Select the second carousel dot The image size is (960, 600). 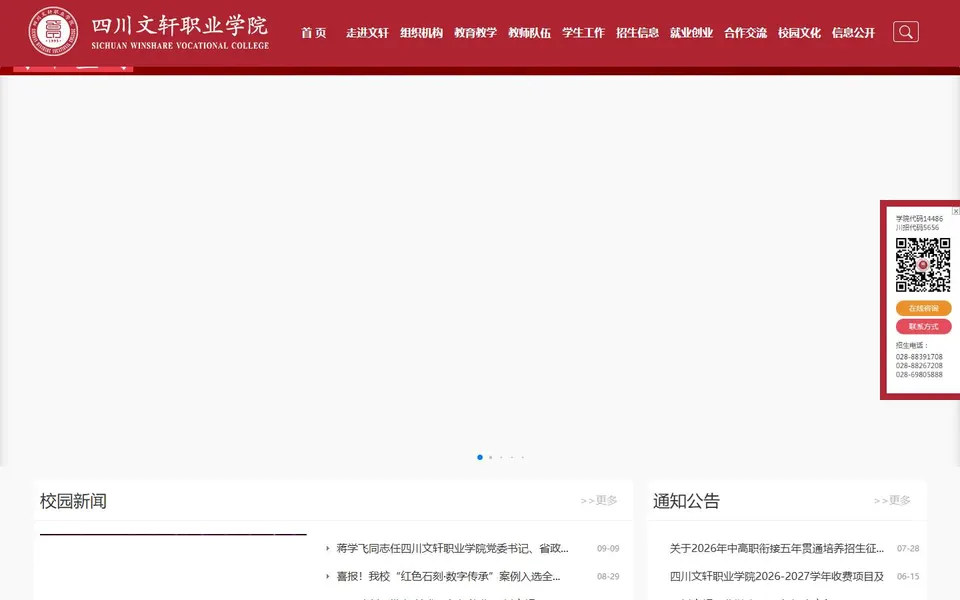pos(490,457)
